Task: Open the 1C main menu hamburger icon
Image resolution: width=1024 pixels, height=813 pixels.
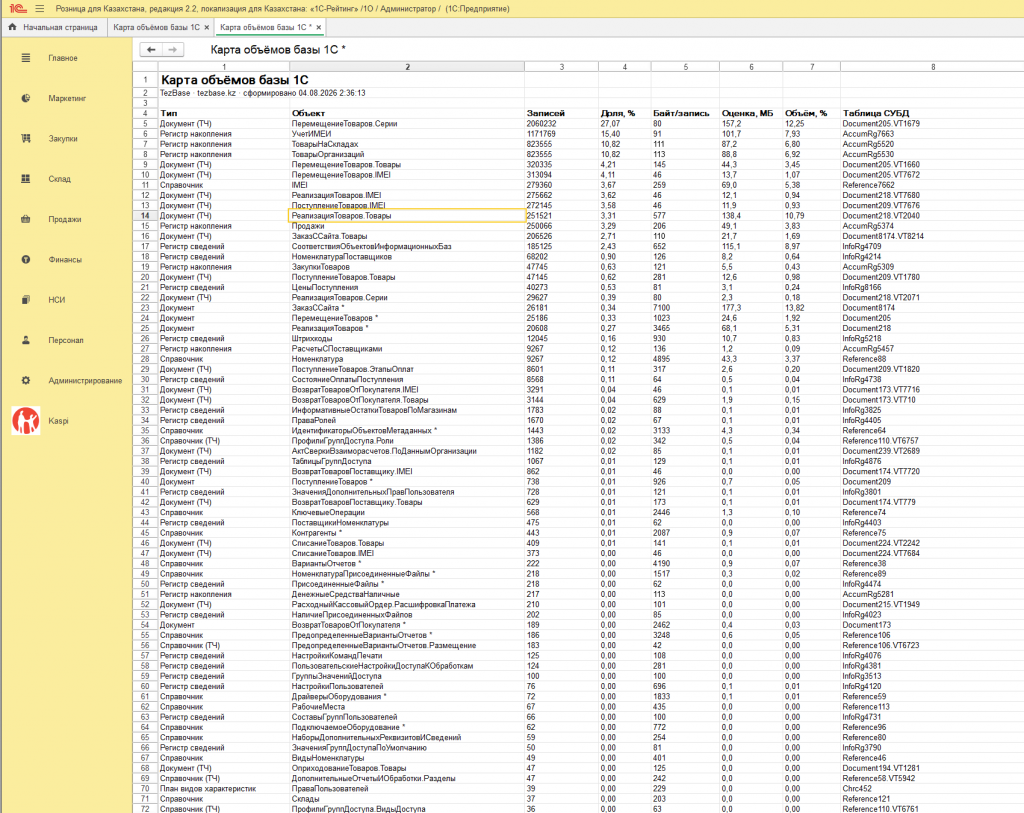Action: (40, 8)
